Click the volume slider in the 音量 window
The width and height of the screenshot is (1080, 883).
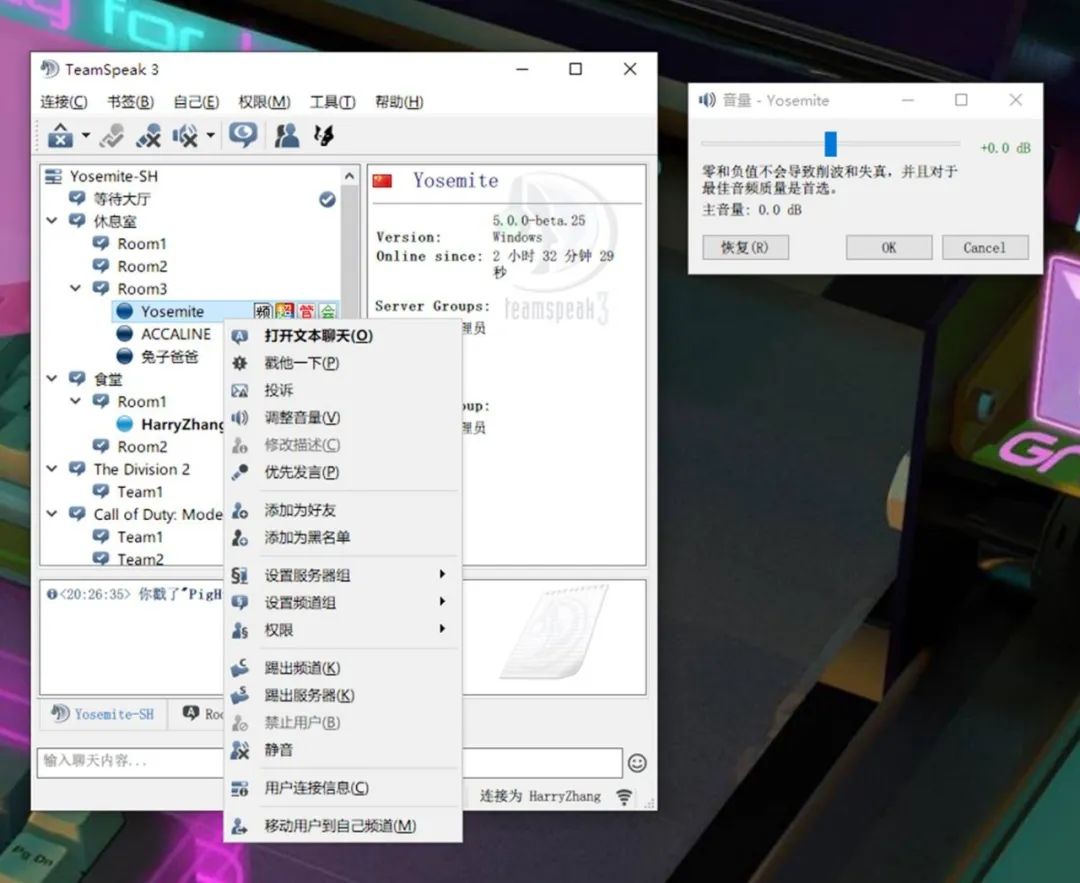coord(829,144)
